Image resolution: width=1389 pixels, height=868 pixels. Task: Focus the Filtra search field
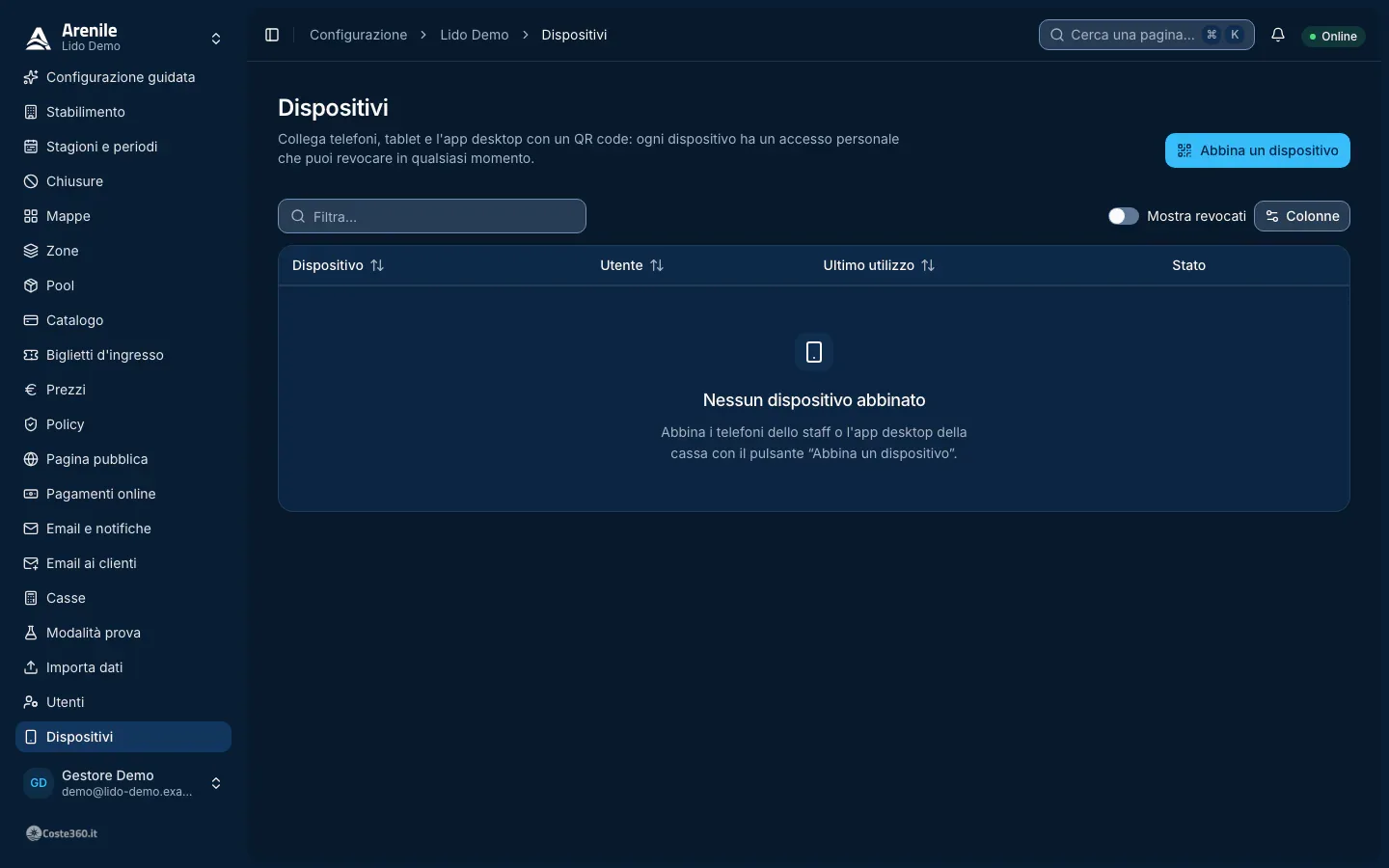click(x=432, y=216)
